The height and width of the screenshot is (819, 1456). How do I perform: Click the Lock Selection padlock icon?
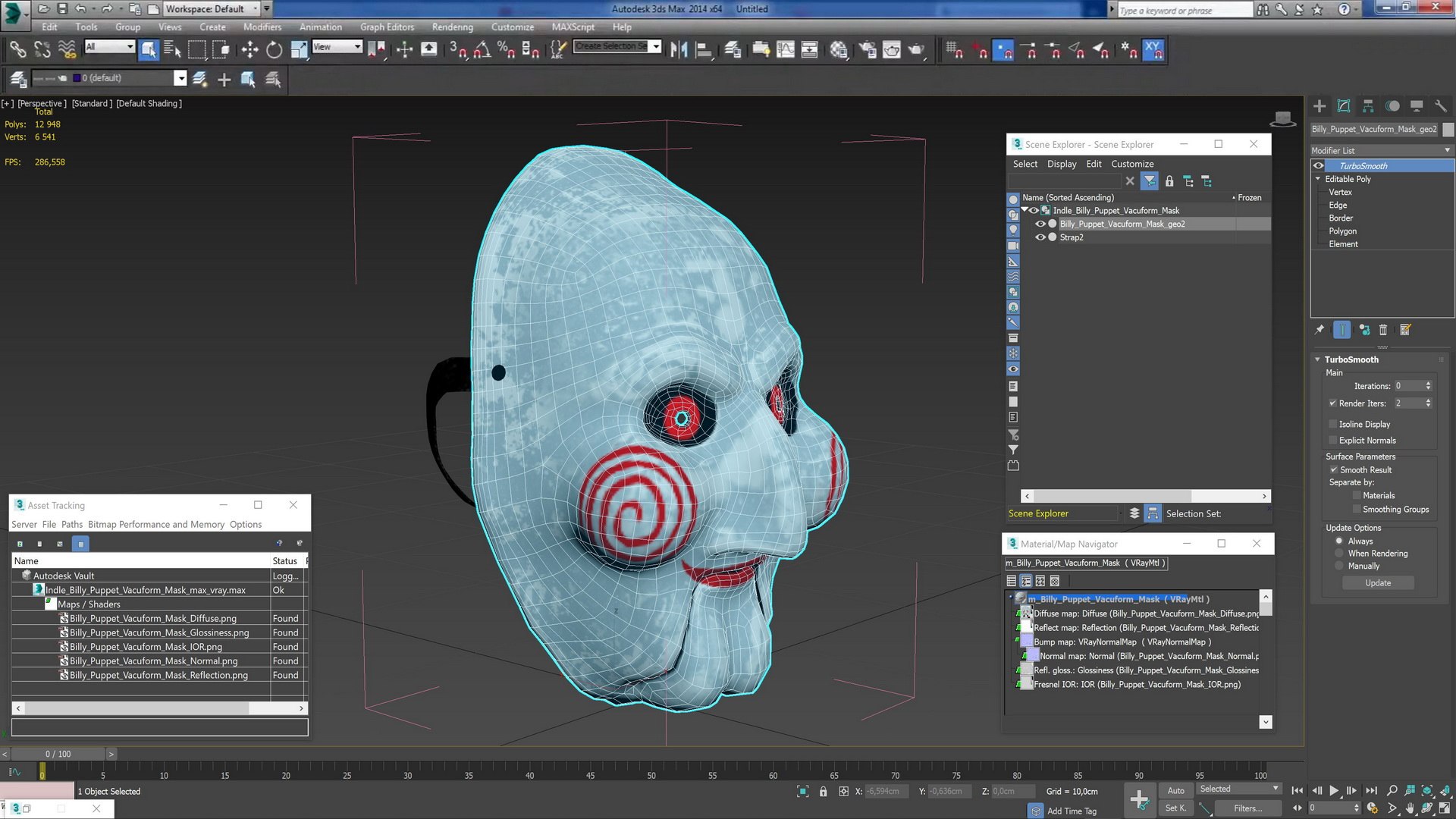[x=824, y=792]
